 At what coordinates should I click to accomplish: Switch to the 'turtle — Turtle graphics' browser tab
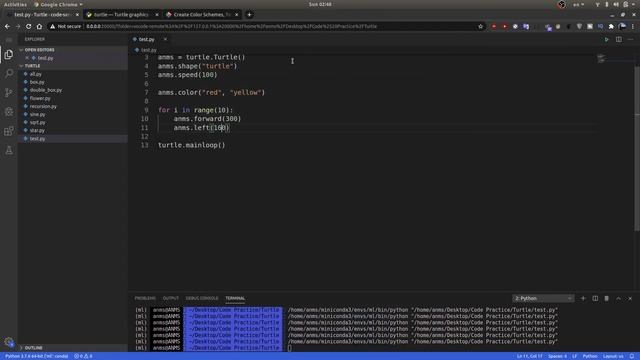[x=121, y=15]
